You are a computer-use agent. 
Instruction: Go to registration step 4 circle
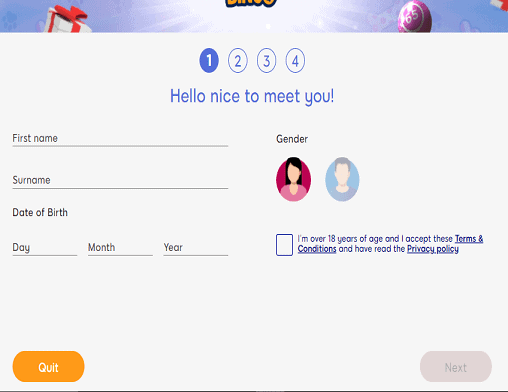coord(295,61)
